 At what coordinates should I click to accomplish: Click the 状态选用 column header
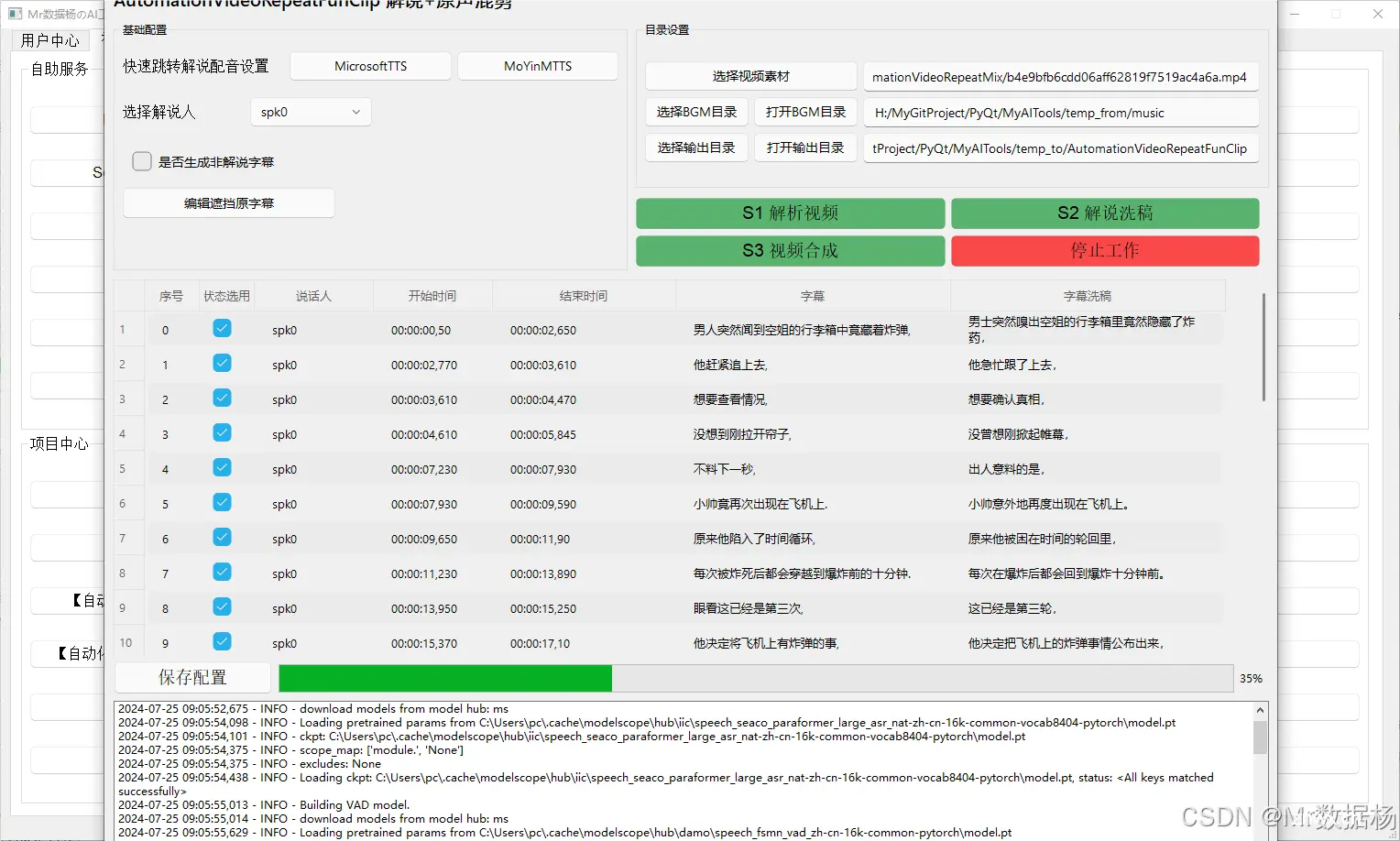pos(226,296)
